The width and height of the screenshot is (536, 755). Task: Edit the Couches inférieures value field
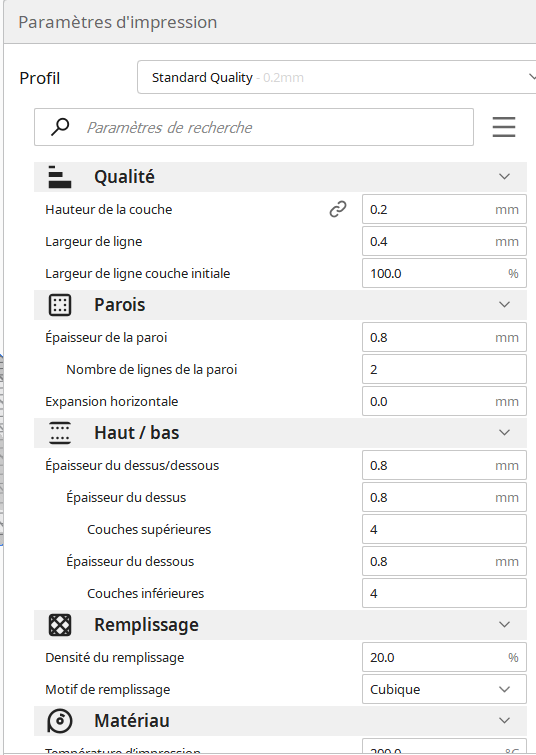point(444,593)
